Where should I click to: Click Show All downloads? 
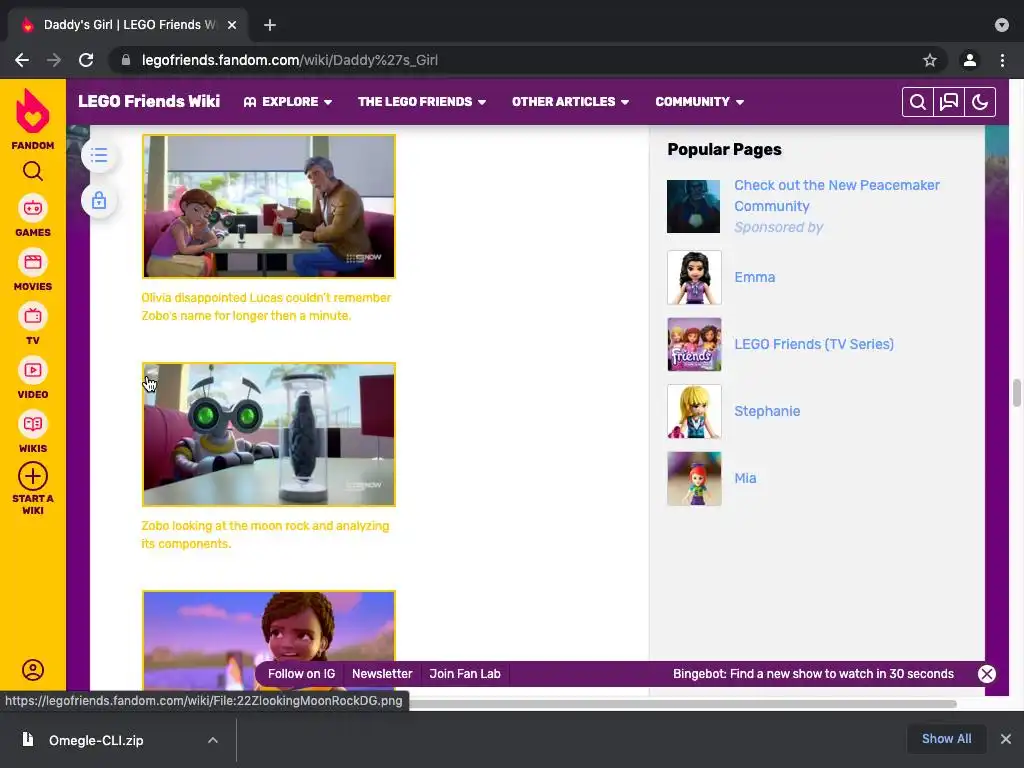tap(946, 739)
